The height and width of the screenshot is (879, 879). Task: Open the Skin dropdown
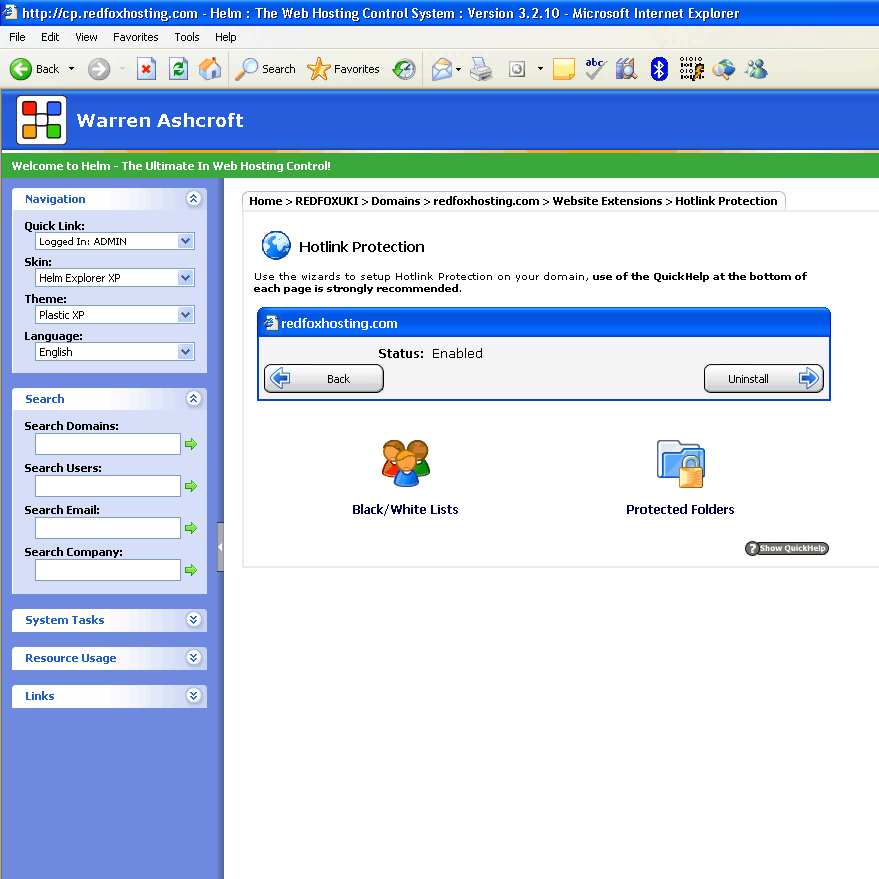click(115, 278)
